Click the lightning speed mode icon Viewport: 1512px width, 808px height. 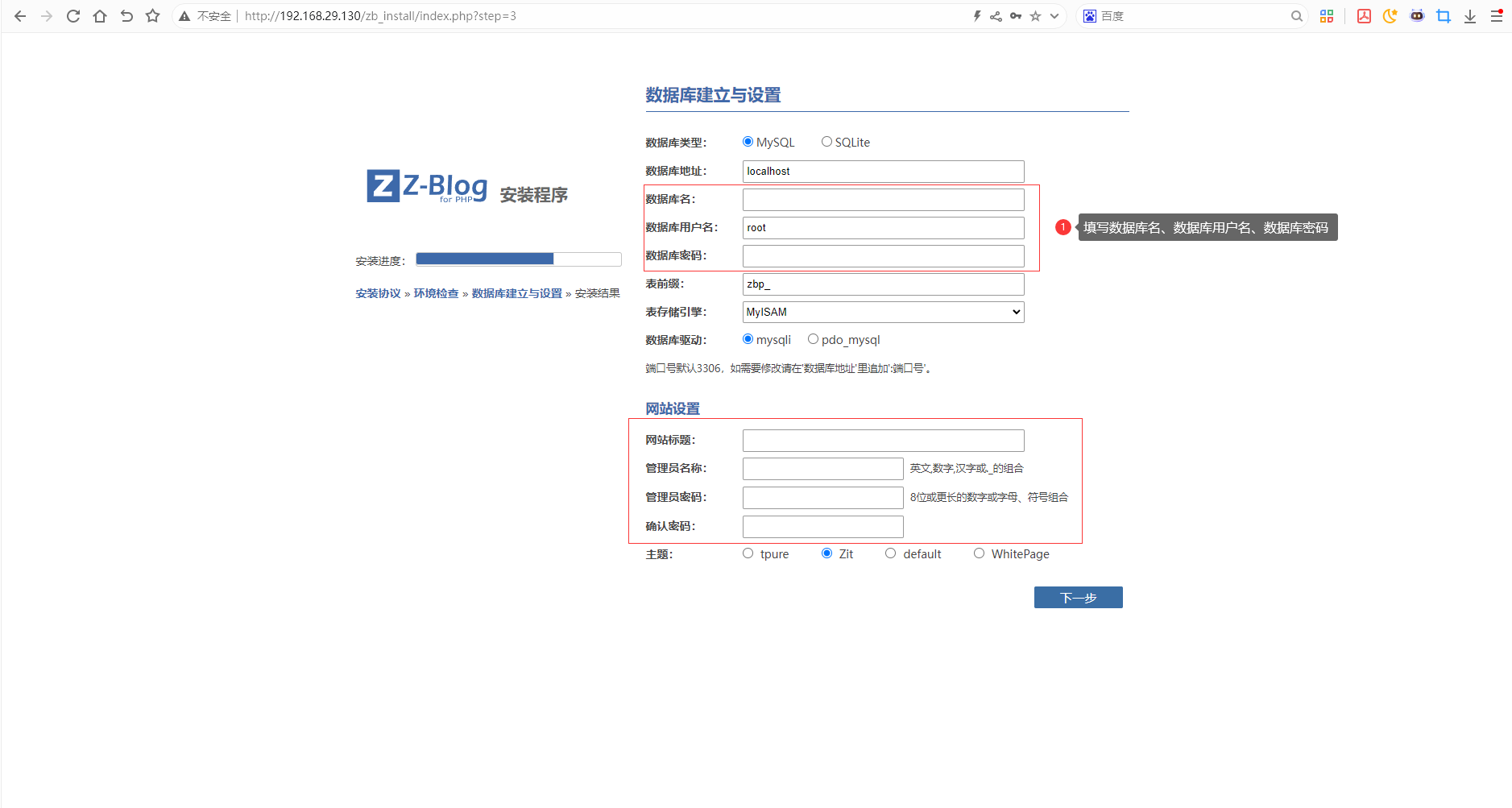(x=977, y=16)
